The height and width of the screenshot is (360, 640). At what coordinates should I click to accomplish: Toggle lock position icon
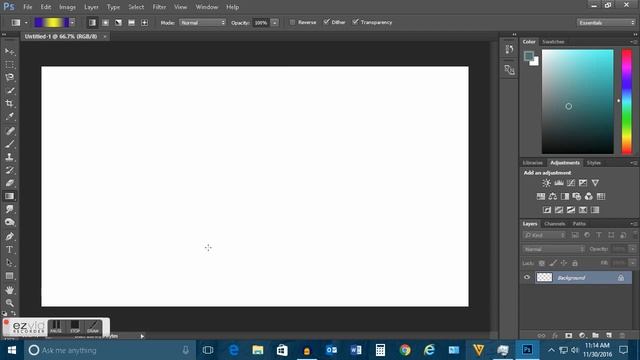(x=564, y=263)
